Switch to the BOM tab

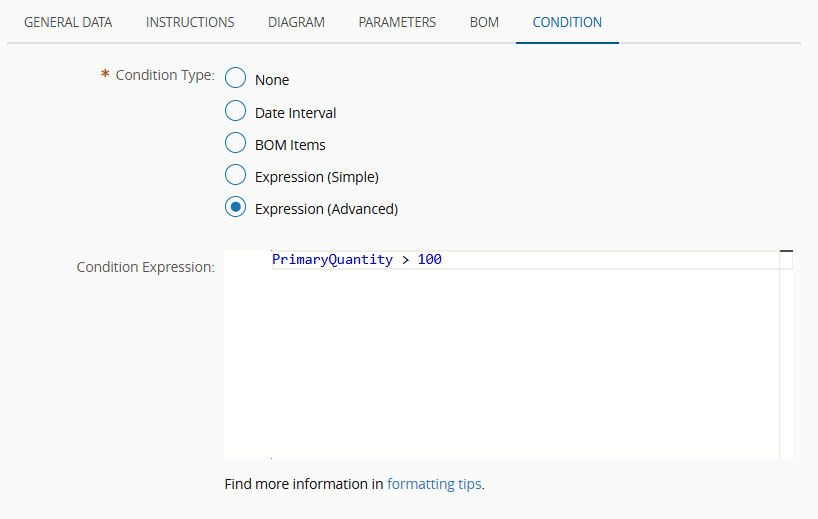[x=484, y=22]
